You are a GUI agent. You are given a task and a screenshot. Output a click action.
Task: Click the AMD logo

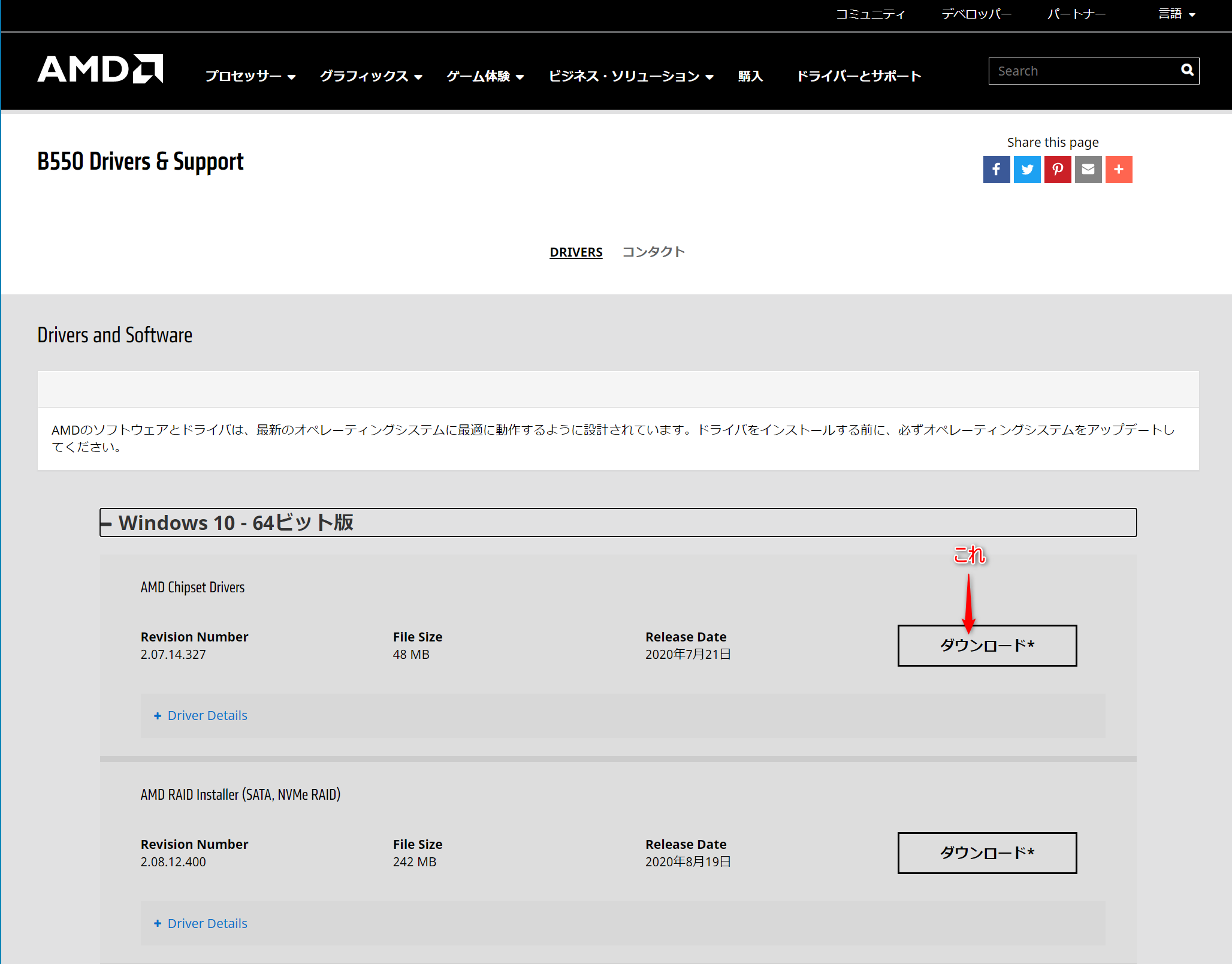(x=100, y=69)
